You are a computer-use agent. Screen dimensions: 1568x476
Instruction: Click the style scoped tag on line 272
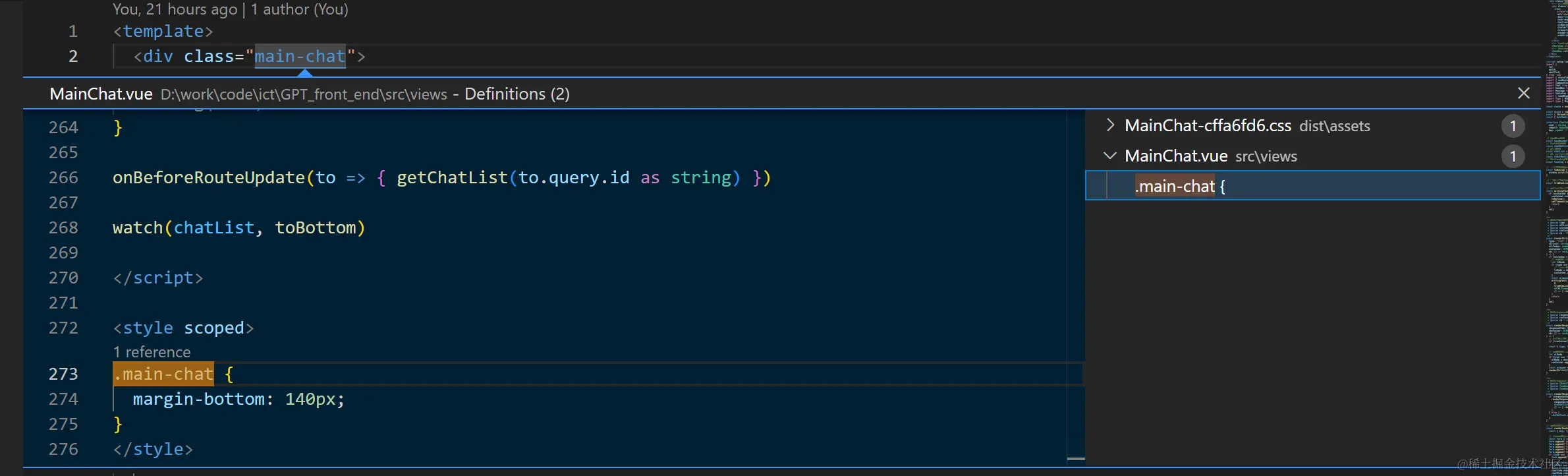tap(182, 328)
